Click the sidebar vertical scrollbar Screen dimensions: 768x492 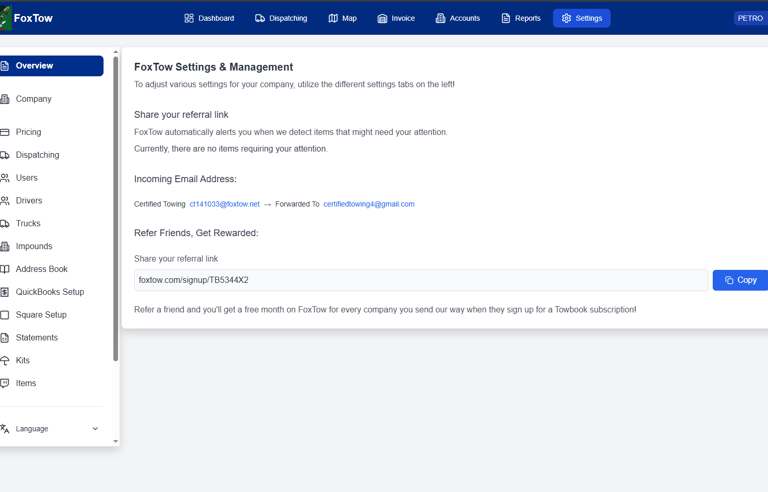tap(116, 209)
